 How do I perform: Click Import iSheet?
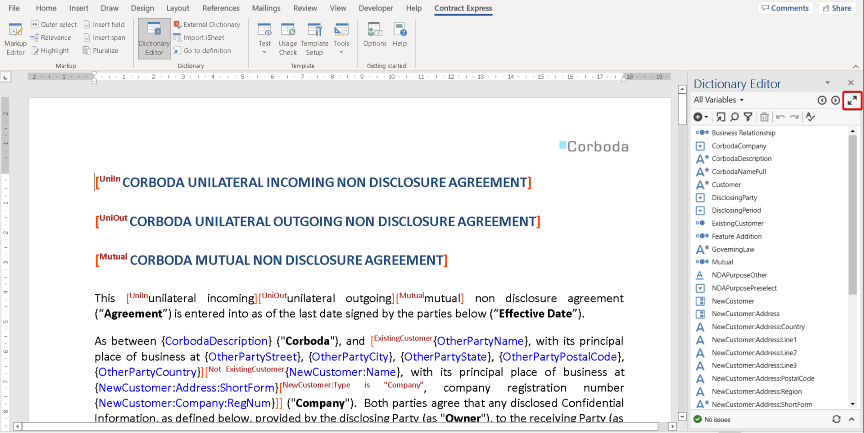(207, 37)
